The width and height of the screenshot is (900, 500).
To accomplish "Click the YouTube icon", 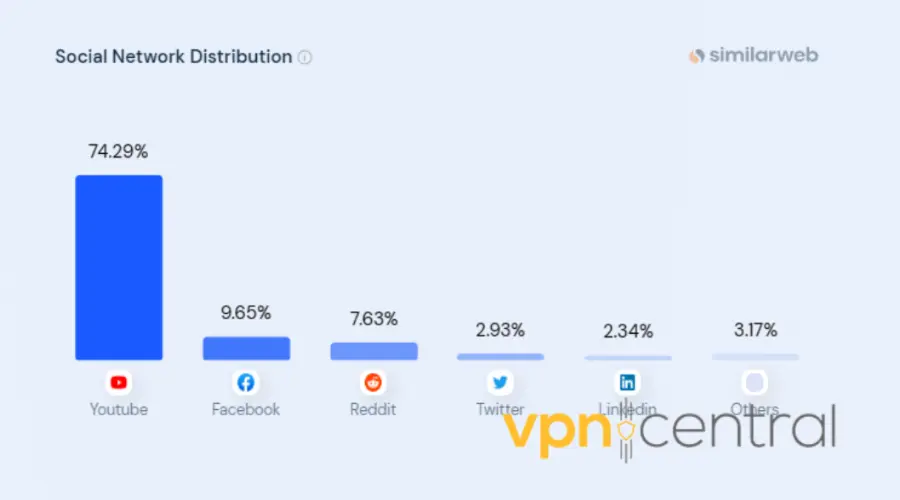I will pos(119,382).
